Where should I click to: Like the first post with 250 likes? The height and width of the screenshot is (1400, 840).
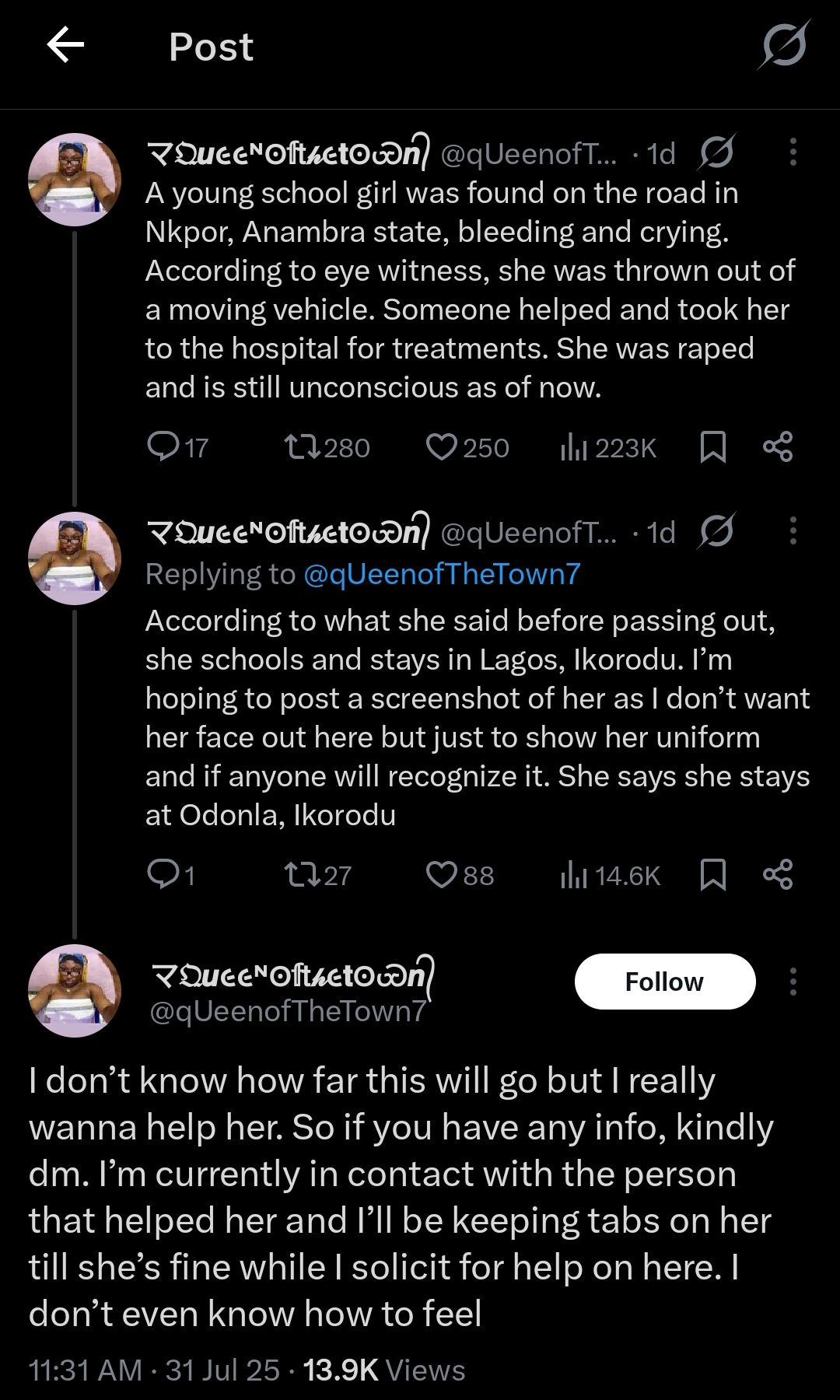(x=442, y=447)
